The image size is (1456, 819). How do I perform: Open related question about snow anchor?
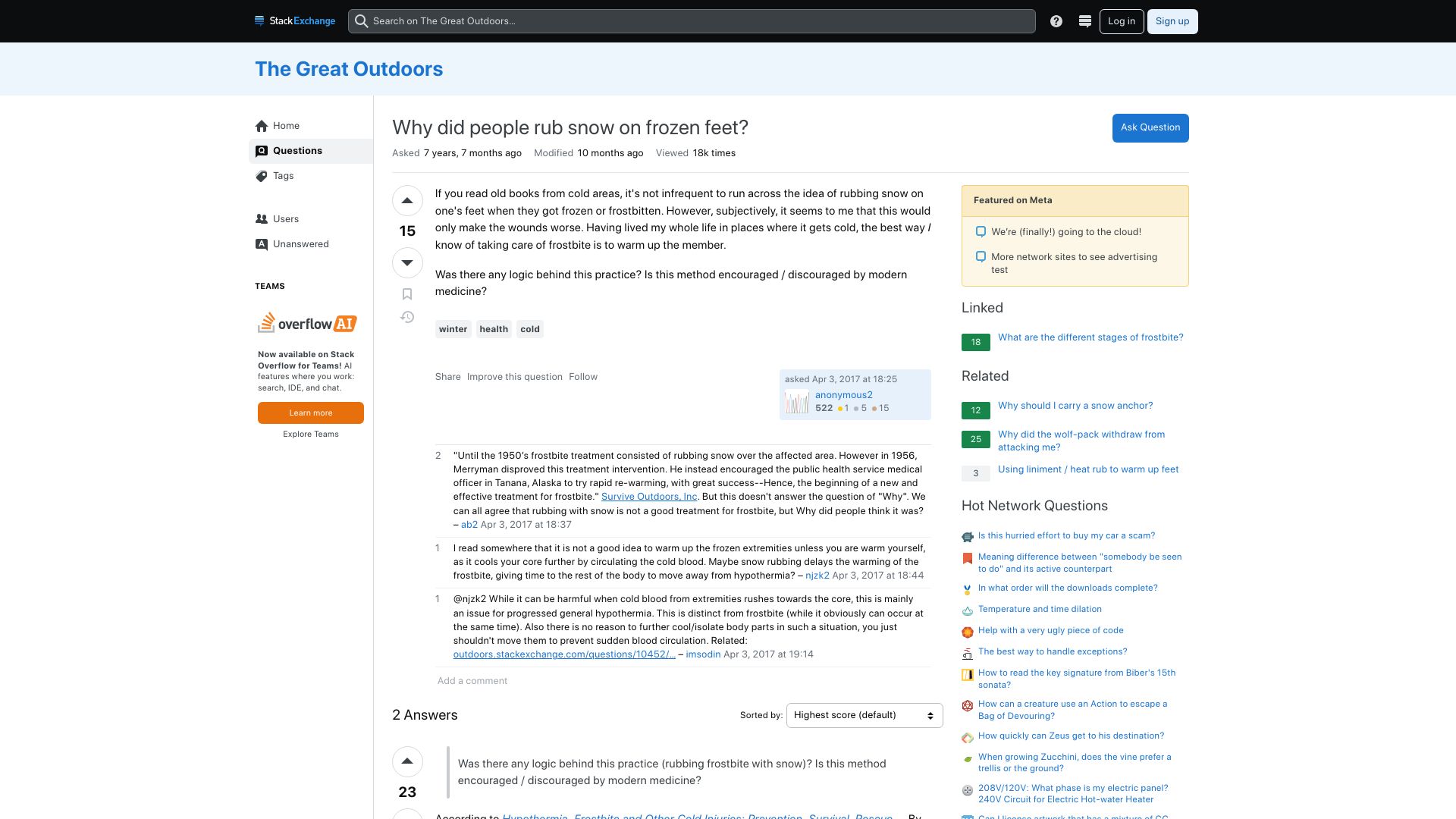(x=1075, y=406)
